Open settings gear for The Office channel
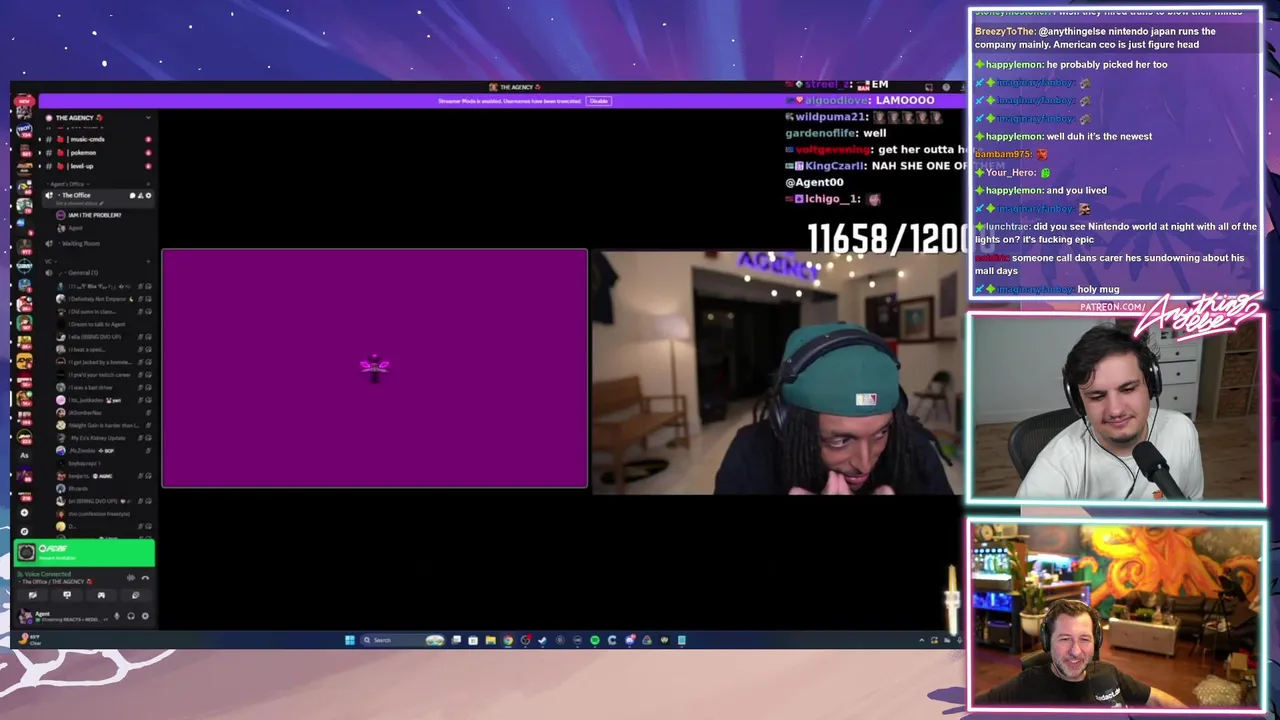This screenshot has width=1280, height=720. 149,195
